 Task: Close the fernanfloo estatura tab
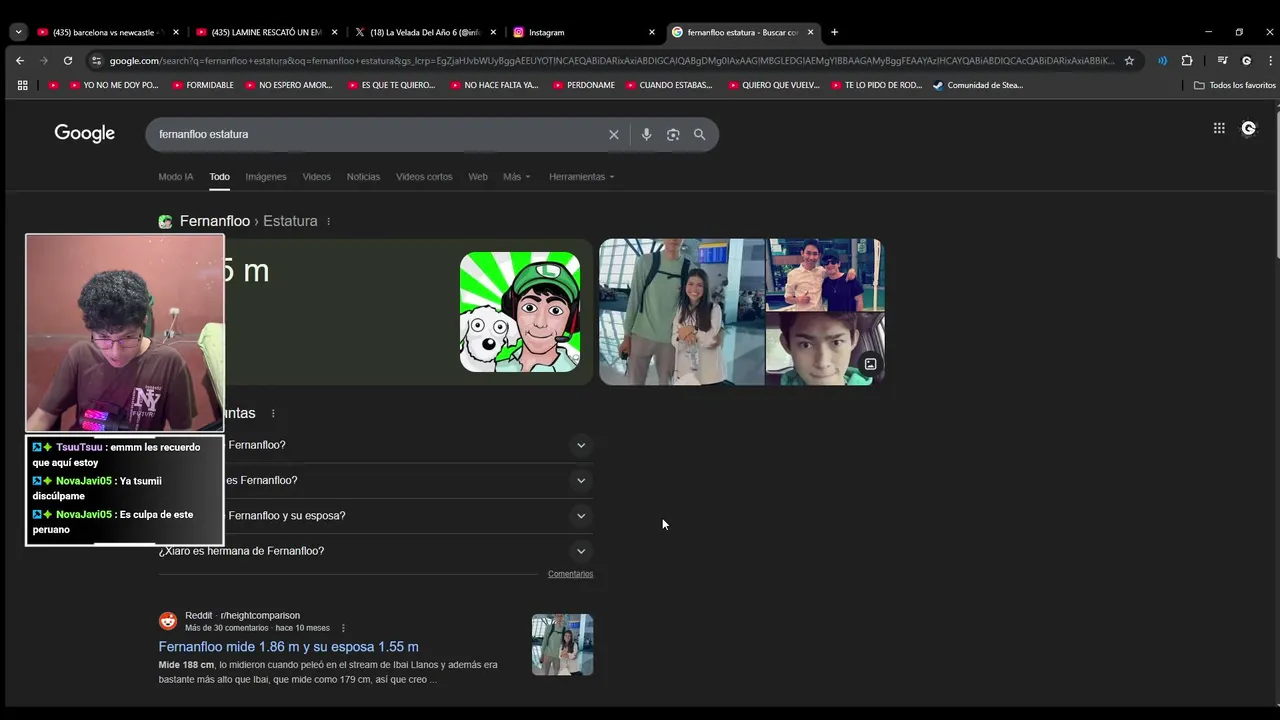pos(810,32)
